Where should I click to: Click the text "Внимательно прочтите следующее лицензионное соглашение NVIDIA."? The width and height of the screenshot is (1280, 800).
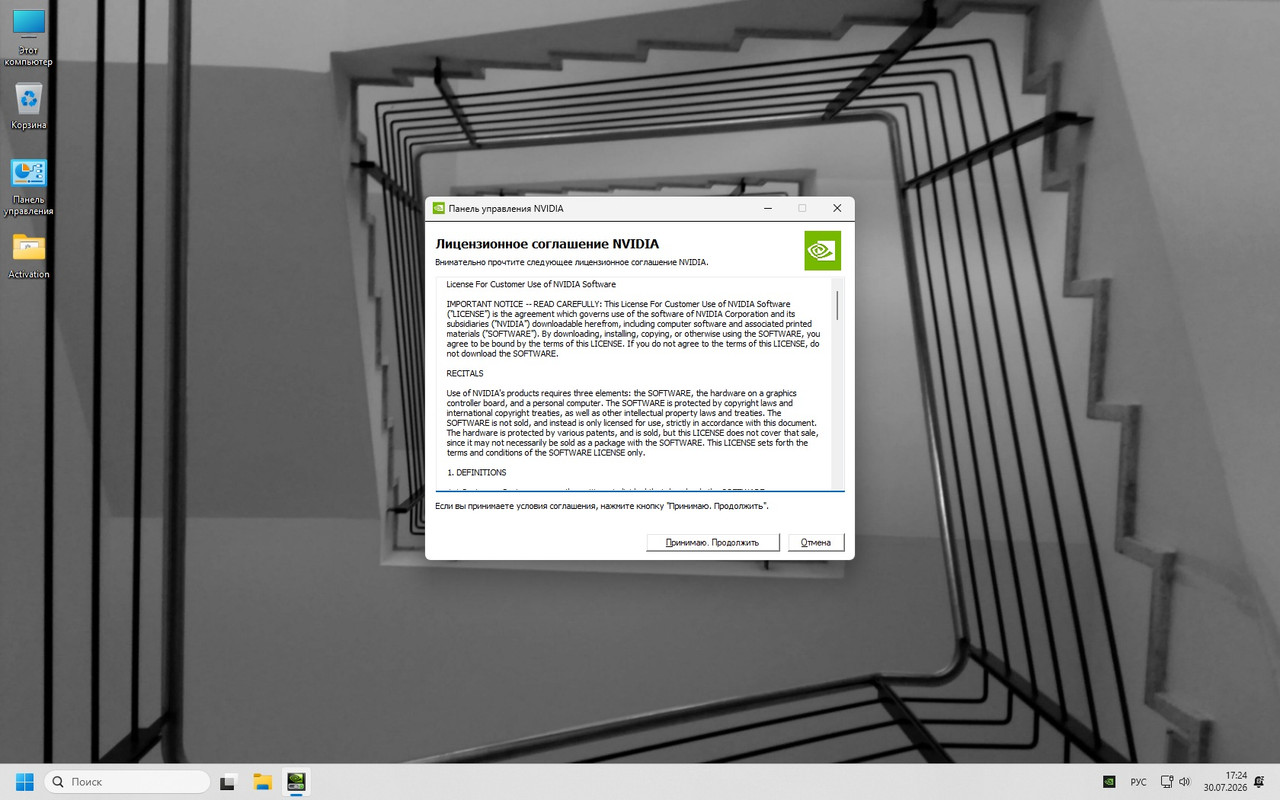click(x=571, y=262)
